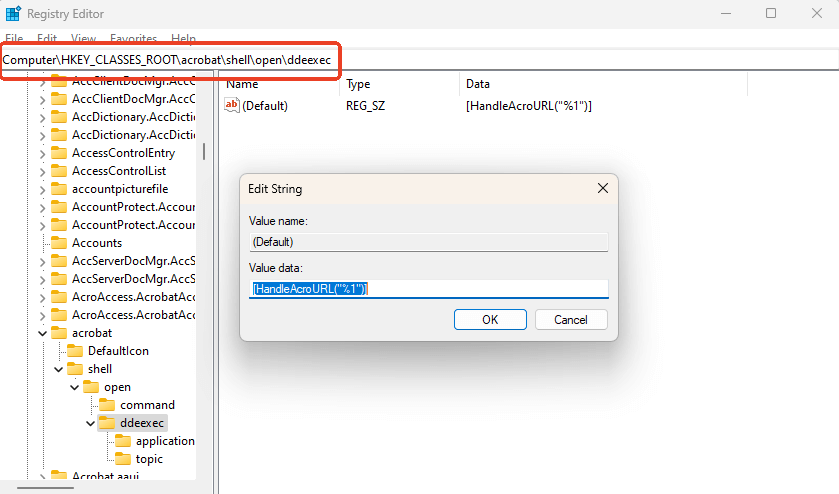Viewport: 839px width, 494px height.
Task: Select the ddeexec tree key
Action: [142, 423]
